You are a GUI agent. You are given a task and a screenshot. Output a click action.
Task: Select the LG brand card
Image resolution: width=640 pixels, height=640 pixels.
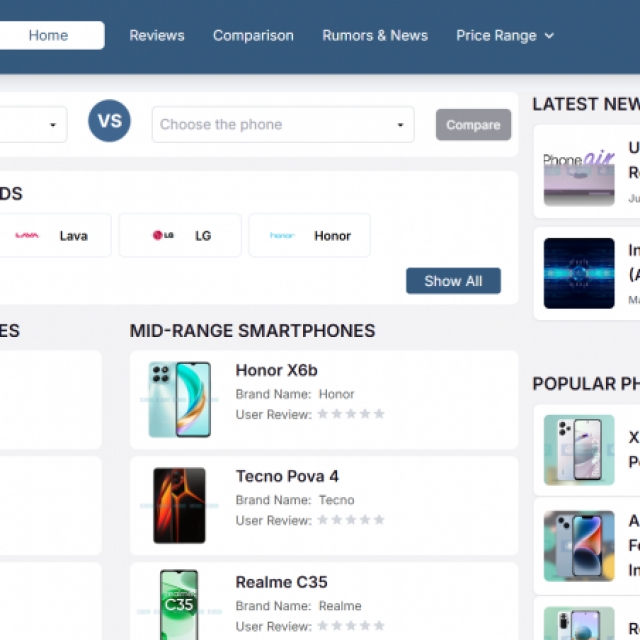point(180,236)
